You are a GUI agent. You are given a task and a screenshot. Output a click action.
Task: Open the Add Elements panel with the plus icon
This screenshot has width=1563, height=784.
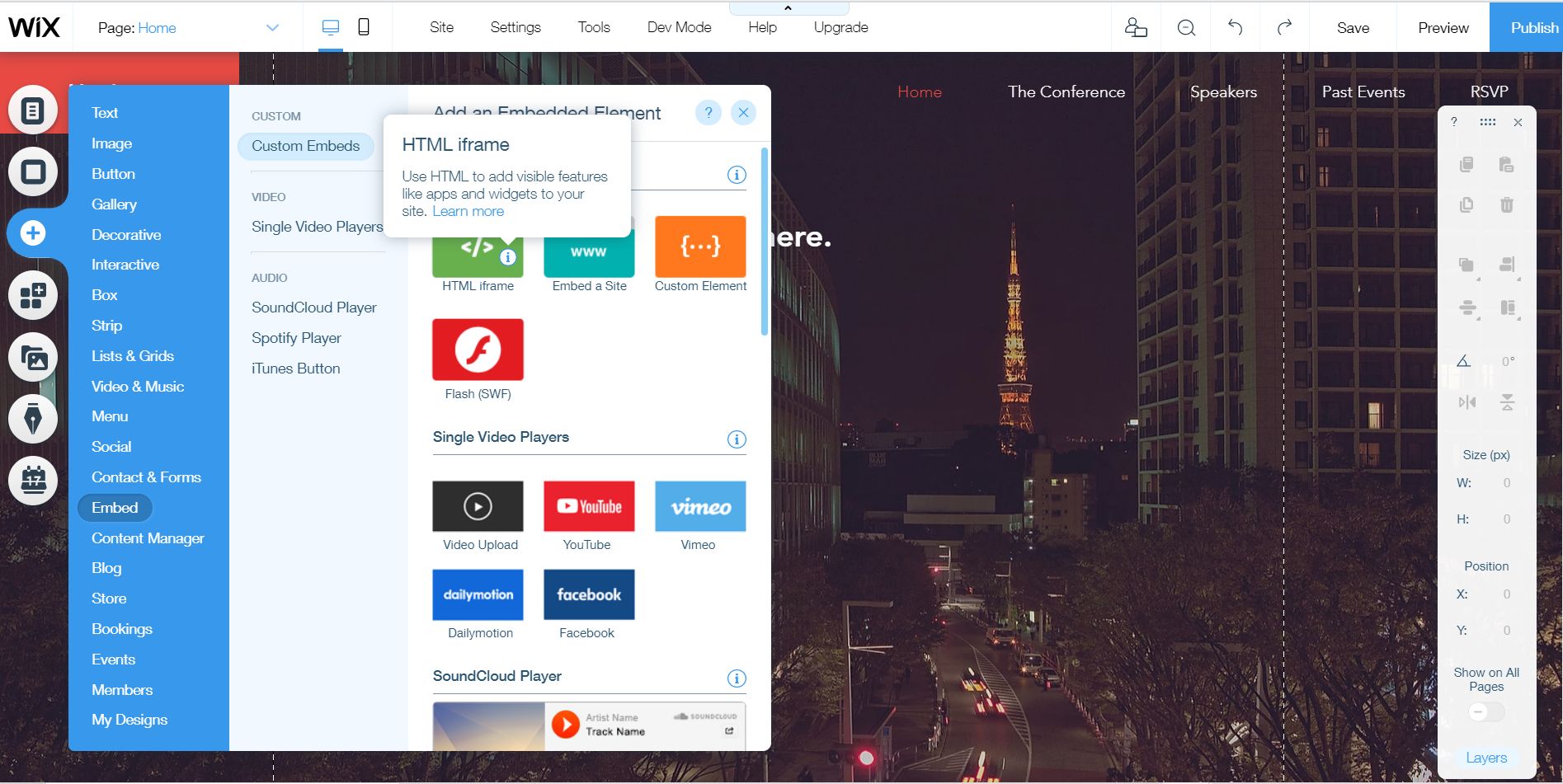[33, 232]
